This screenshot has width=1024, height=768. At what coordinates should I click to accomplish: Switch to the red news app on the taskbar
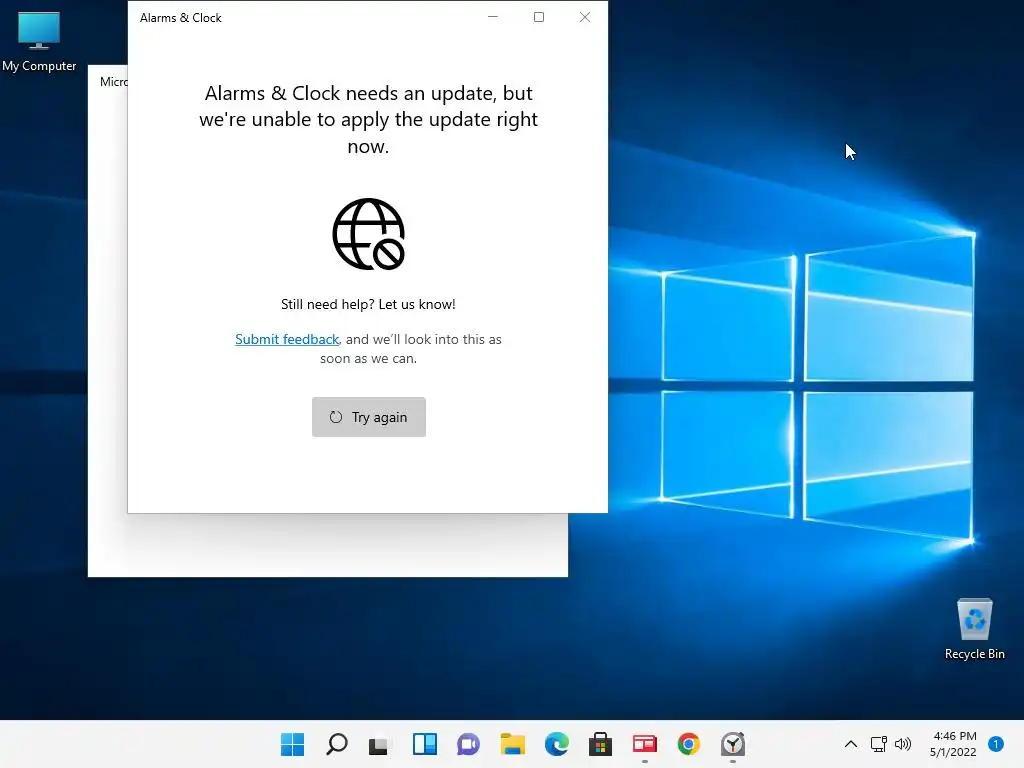coord(645,744)
